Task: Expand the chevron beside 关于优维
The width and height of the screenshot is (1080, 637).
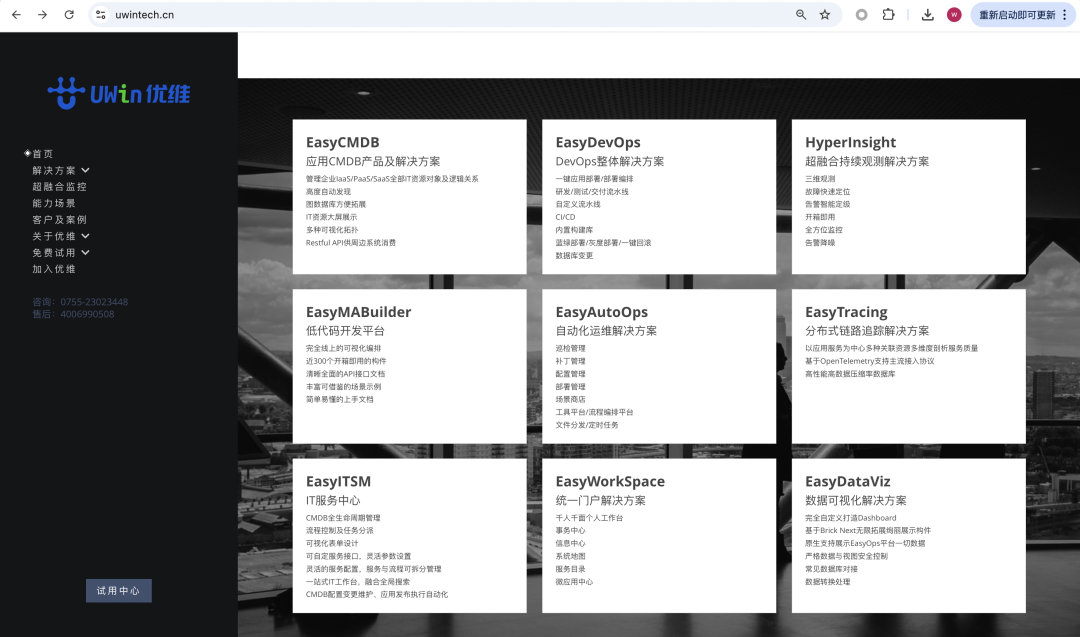Action: [x=85, y=236]
